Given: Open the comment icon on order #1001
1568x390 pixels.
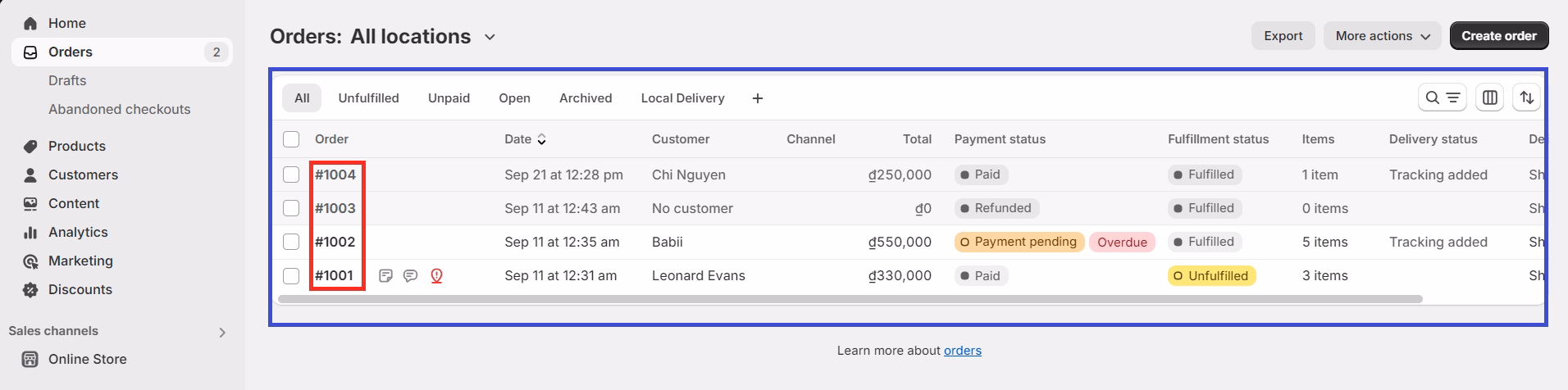Looking at the screenshot, I should [x=411, y=276].
